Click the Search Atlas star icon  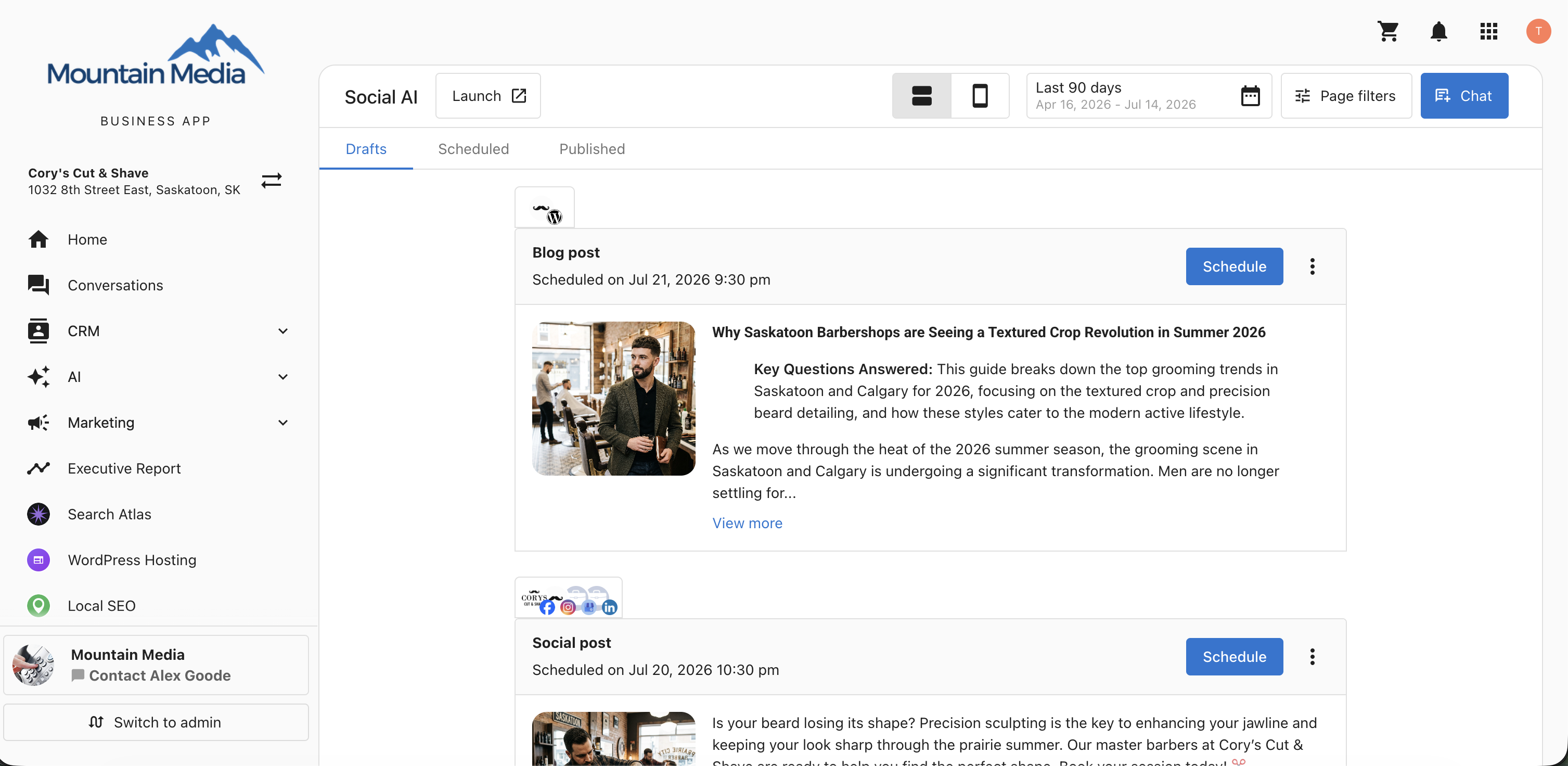(x=38, y=514)
